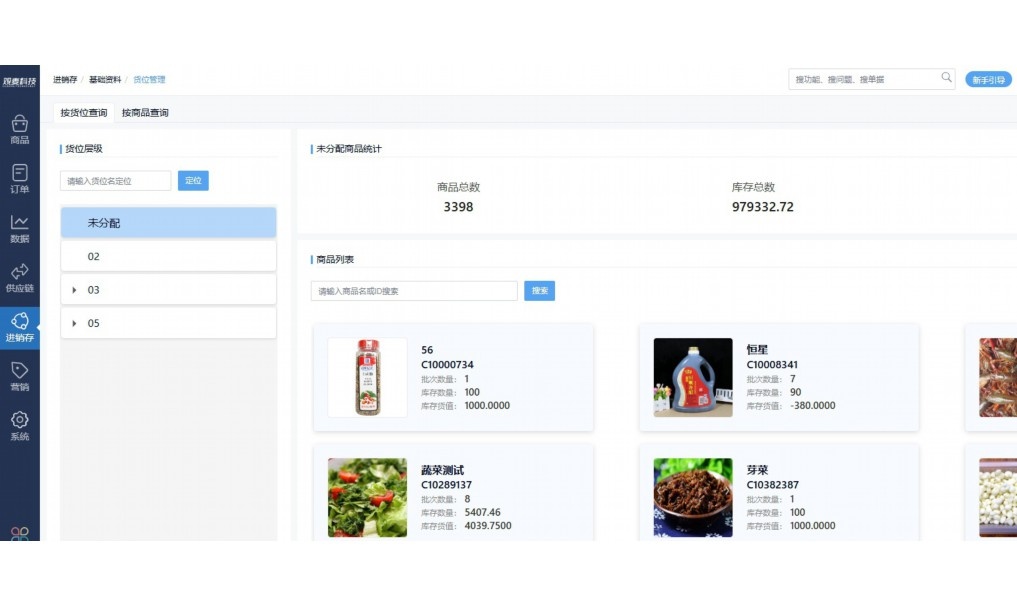Expand shelf node 03
This screenshot has width=1017, height=606.
[76, 289]
